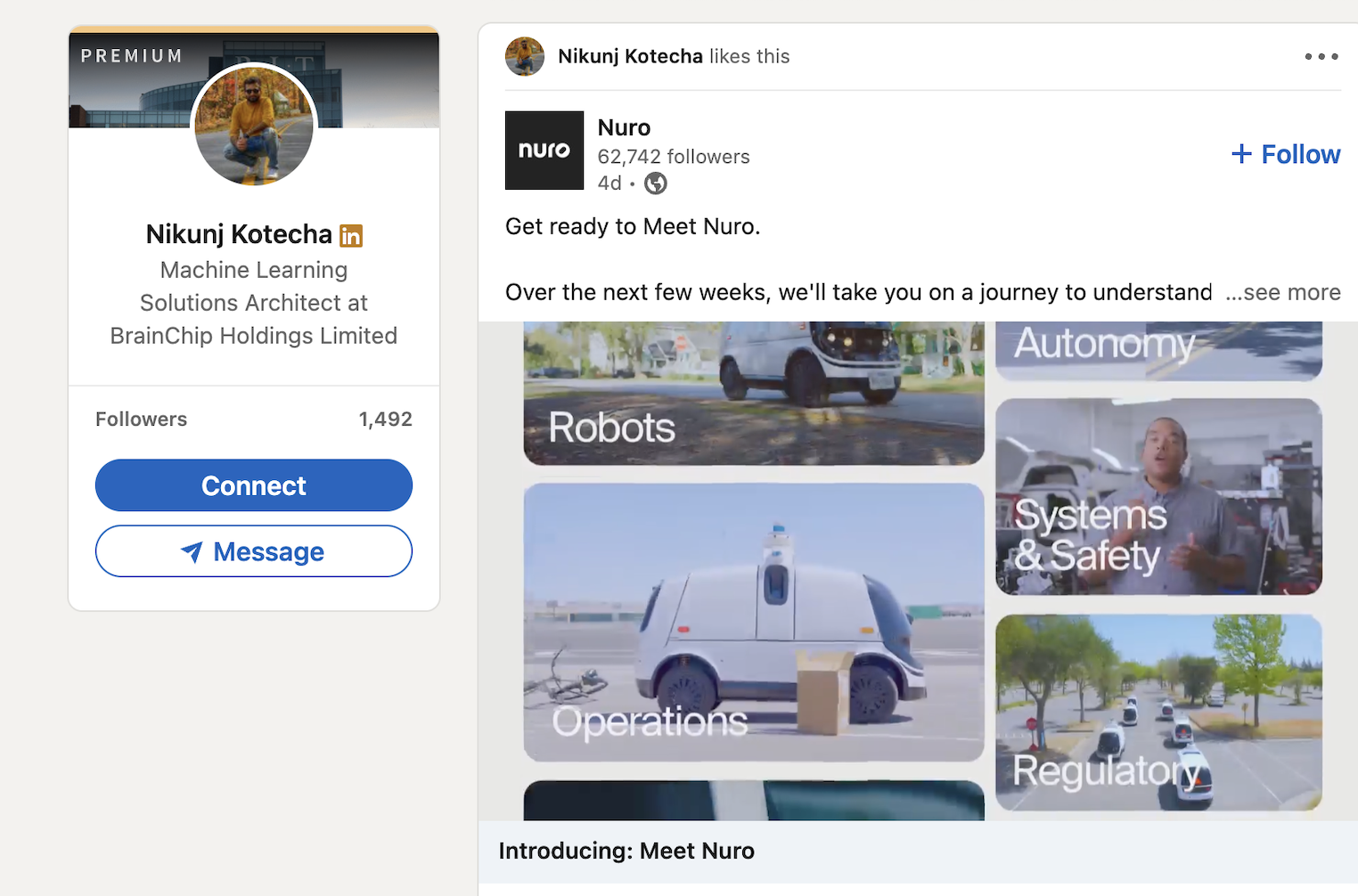Open the Nikunj Kotecha link in the likes line

click(x=630, y=56)
